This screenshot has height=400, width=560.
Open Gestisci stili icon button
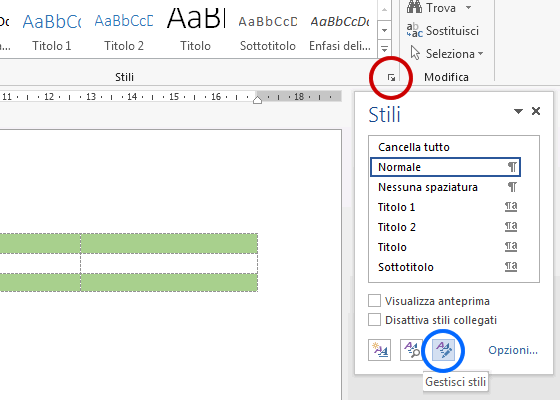pyautogui.click(x=443, y=350)
